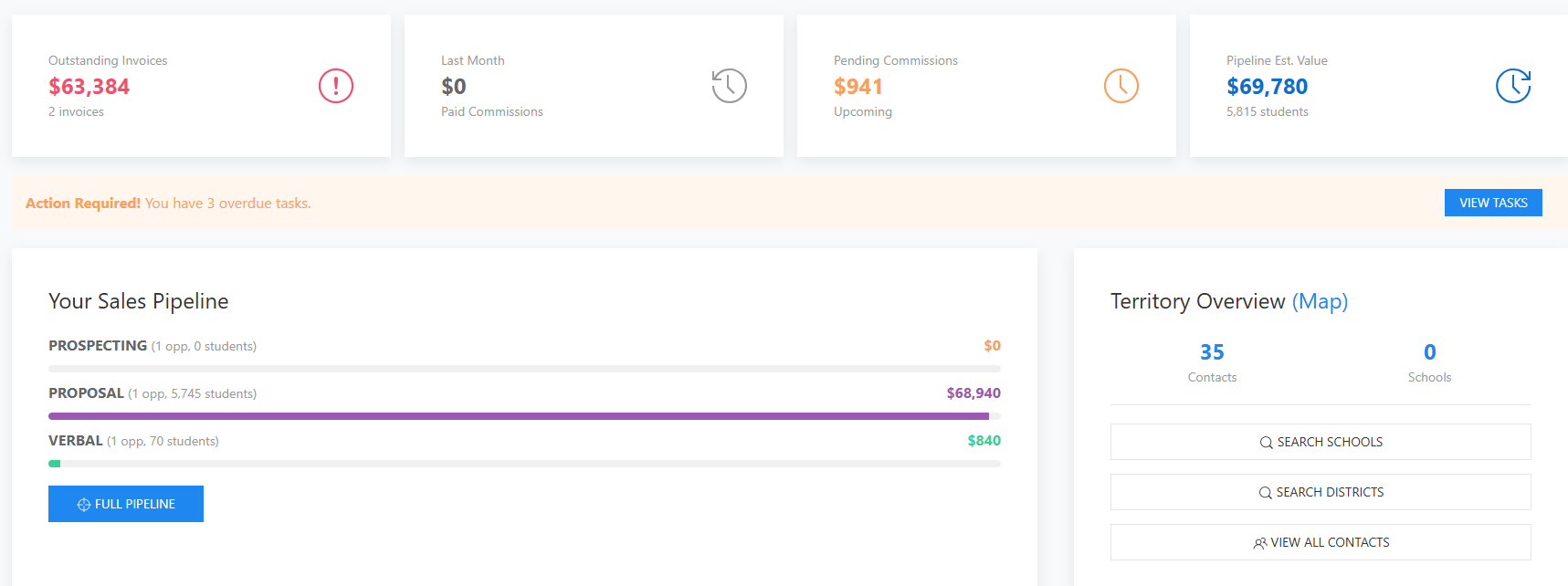The height and width of the screenshot is (586, 1568).
Task: Click the Prospecting progress bar
Action: click(x=524, y=369)
